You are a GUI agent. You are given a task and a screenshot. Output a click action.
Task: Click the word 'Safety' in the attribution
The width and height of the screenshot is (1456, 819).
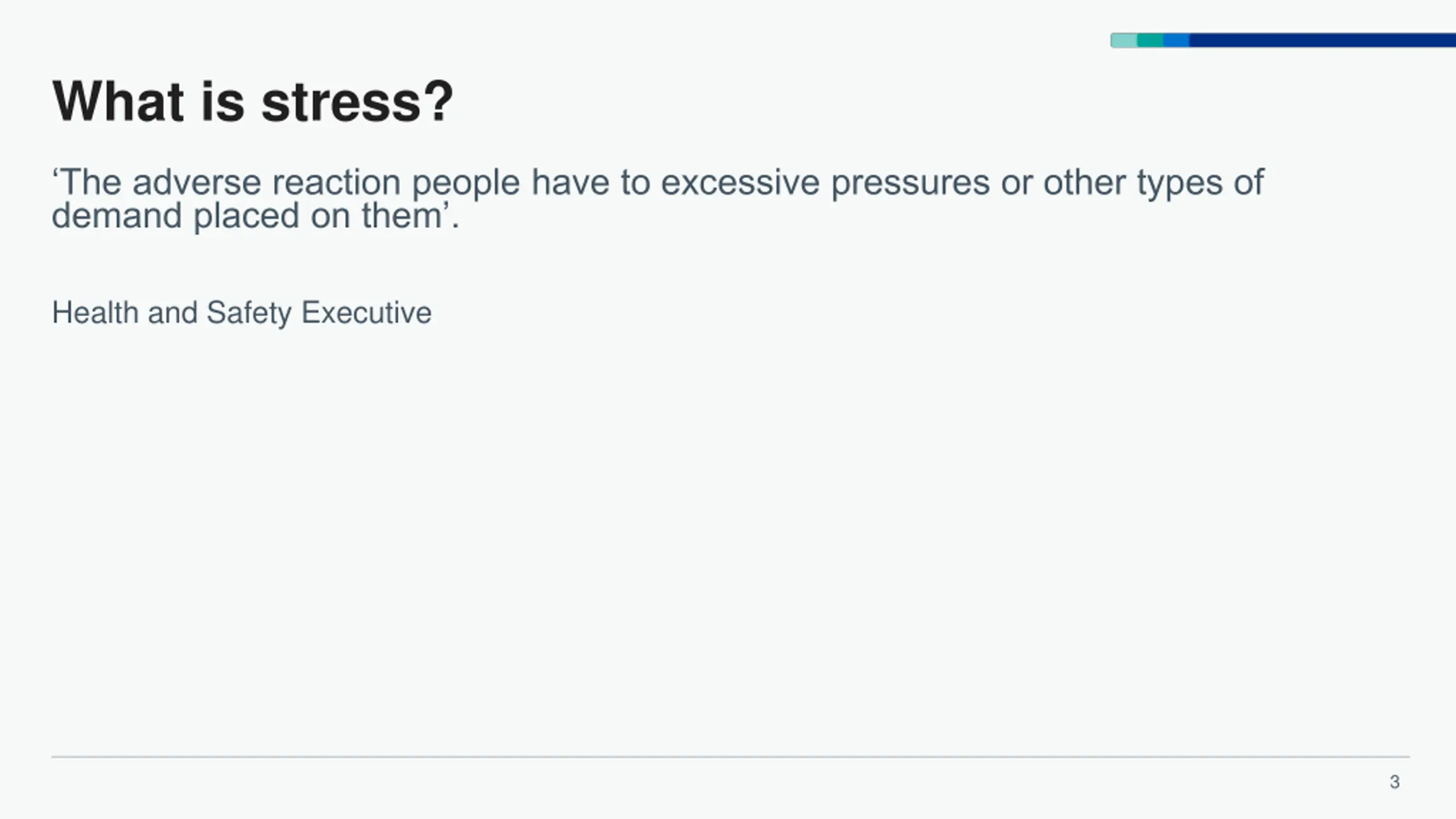coord(249,313)
